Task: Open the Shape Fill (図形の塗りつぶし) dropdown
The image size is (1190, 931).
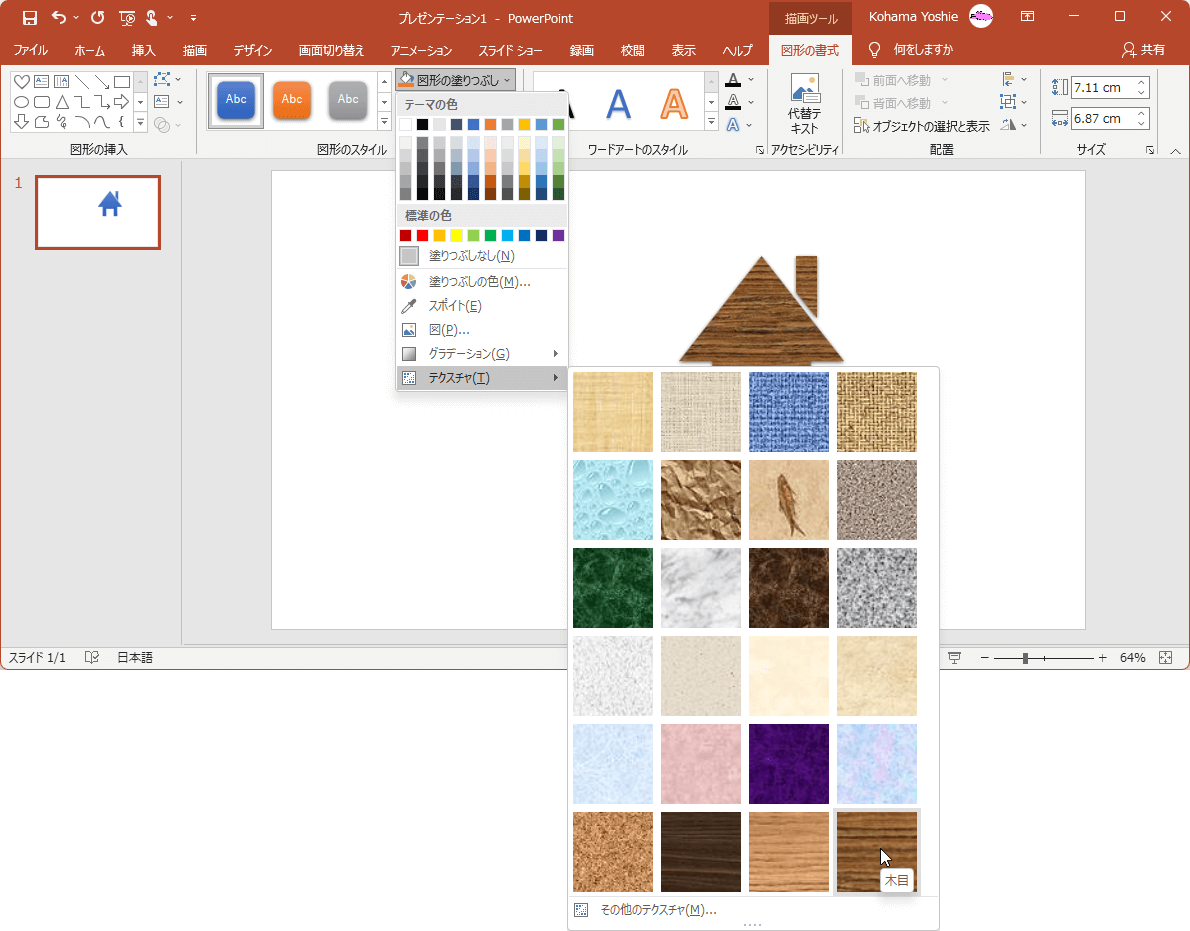Action: click(455, 80)
